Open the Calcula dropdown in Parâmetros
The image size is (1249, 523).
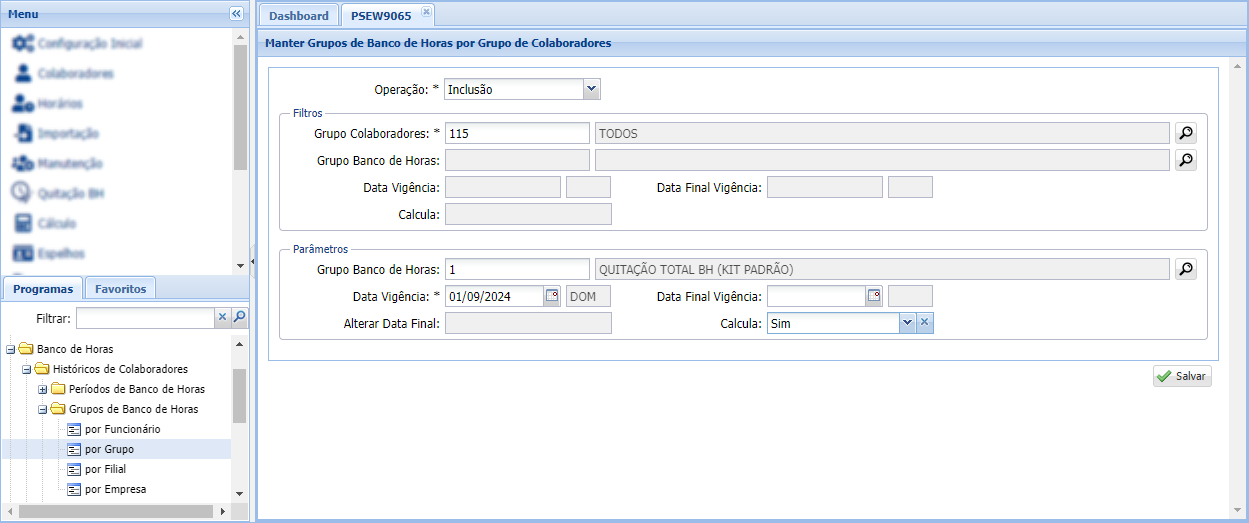point(906,323)
